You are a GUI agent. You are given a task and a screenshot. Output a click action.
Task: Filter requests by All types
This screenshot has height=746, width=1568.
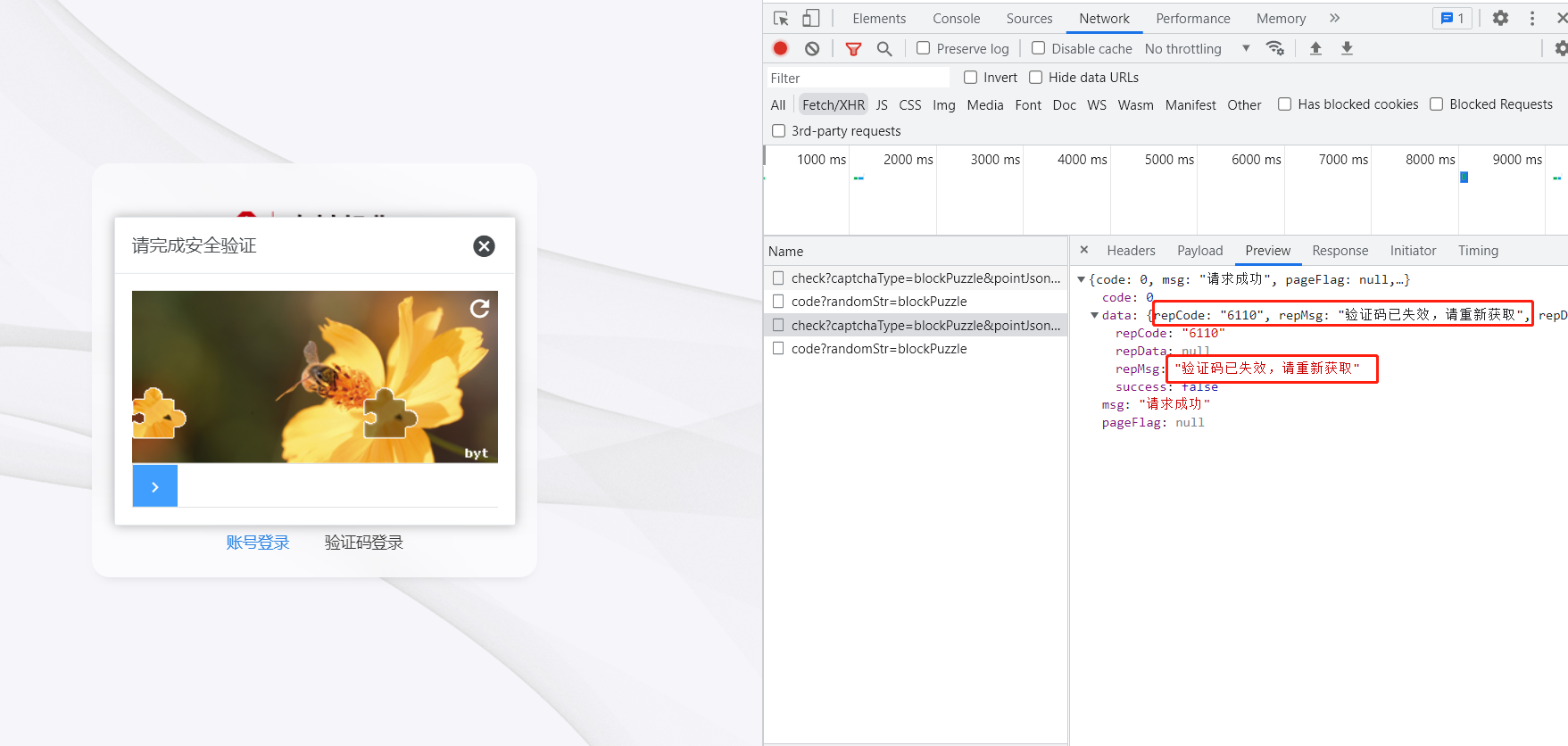coord(778,105)
